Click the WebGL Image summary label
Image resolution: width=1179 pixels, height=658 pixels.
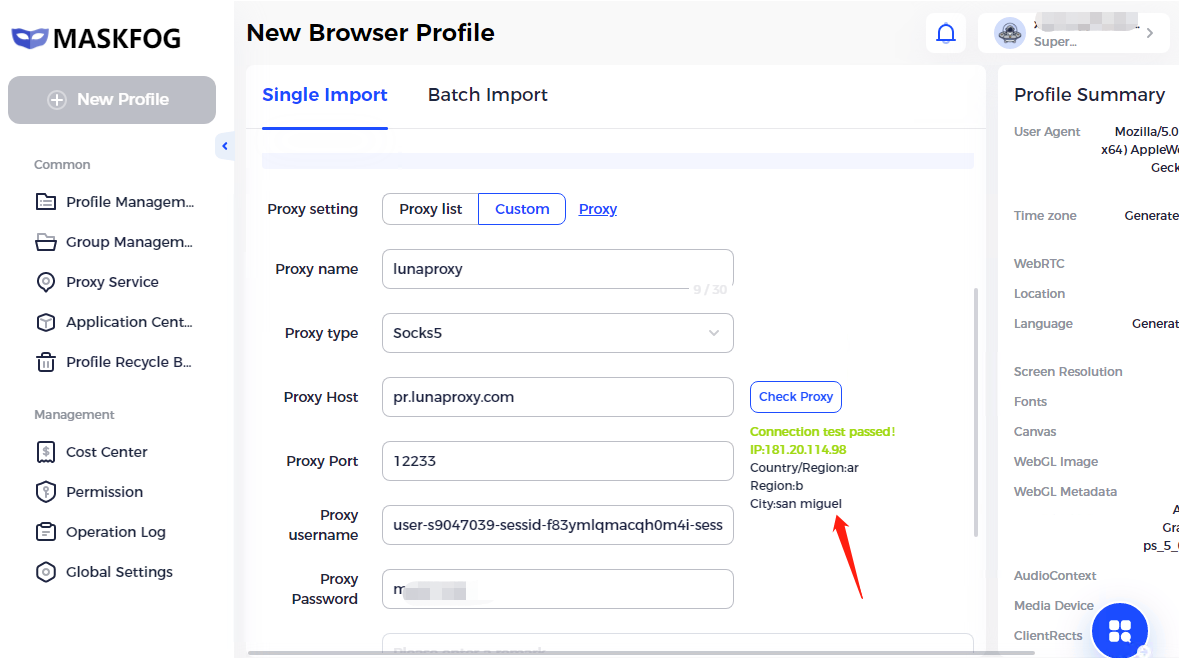(x=1056, y=462)
